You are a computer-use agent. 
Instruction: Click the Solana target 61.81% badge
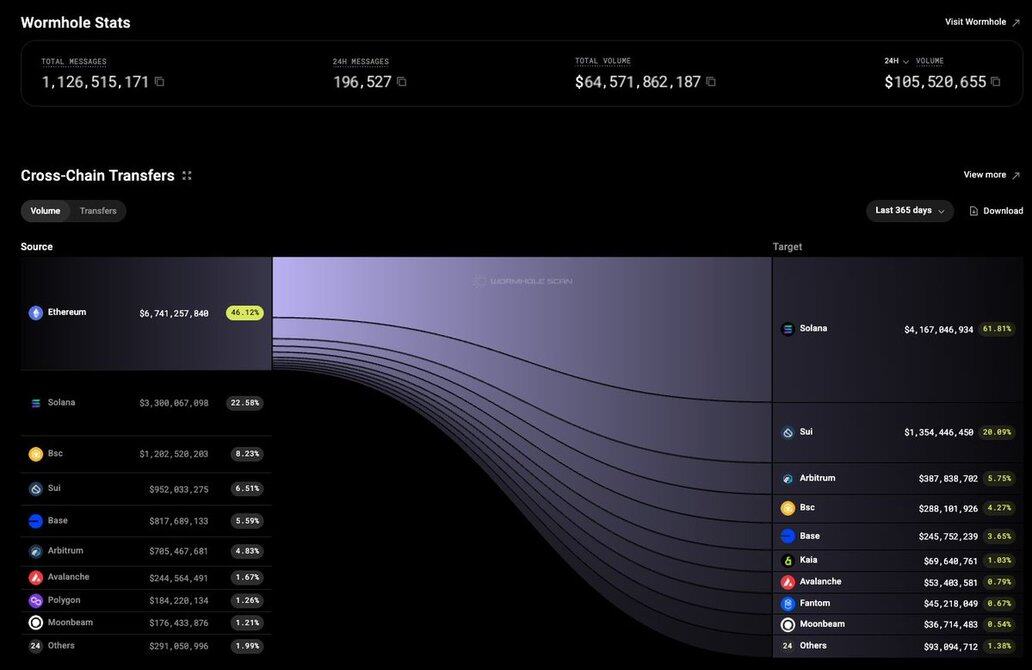click(x=997, y=329)
